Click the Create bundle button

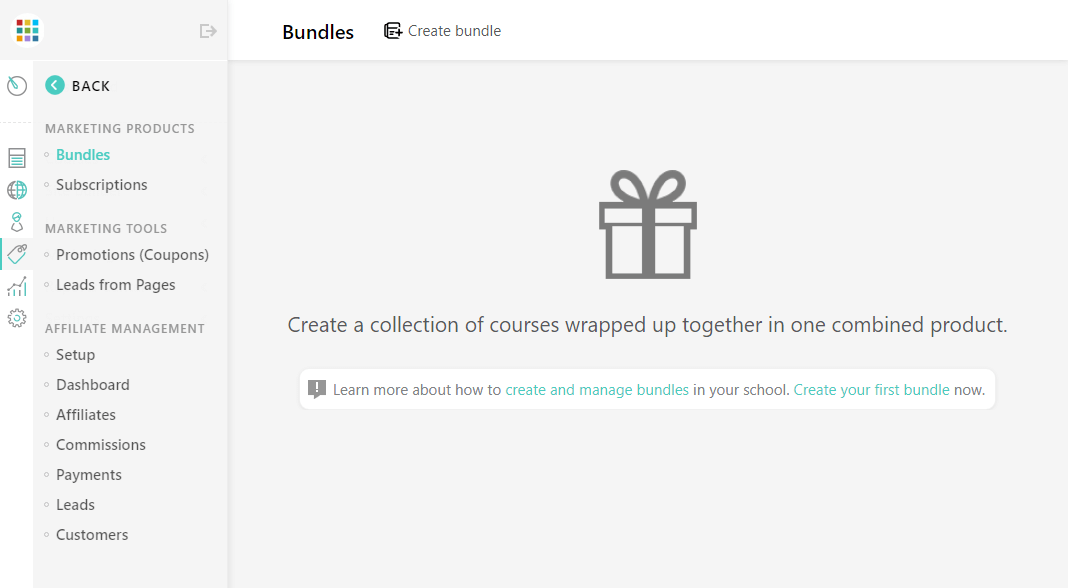click(442, 31)
